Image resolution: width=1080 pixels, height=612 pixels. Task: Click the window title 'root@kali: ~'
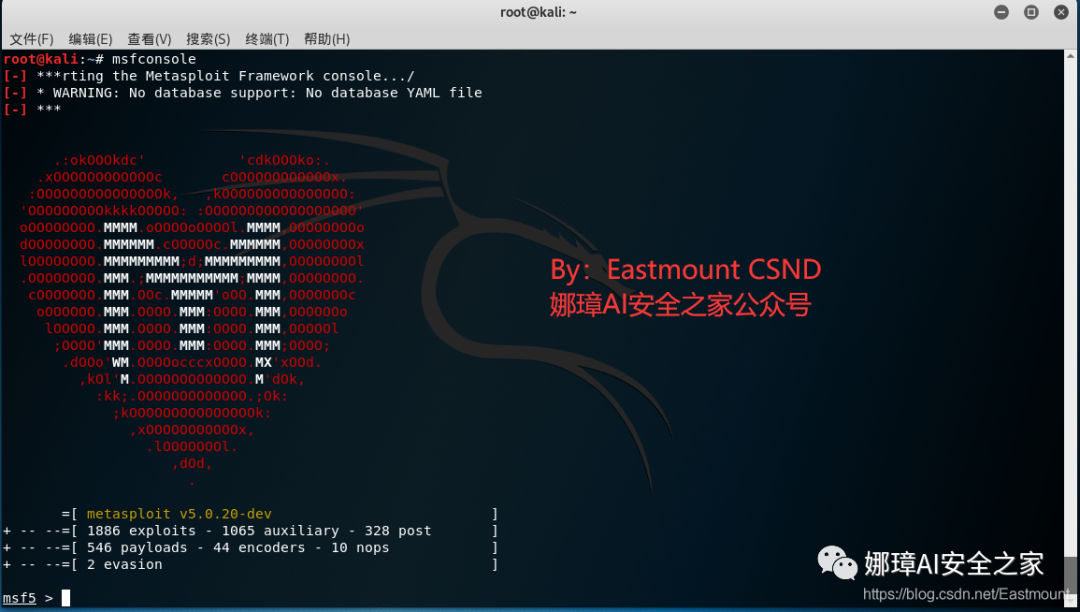tap(539, 12)
